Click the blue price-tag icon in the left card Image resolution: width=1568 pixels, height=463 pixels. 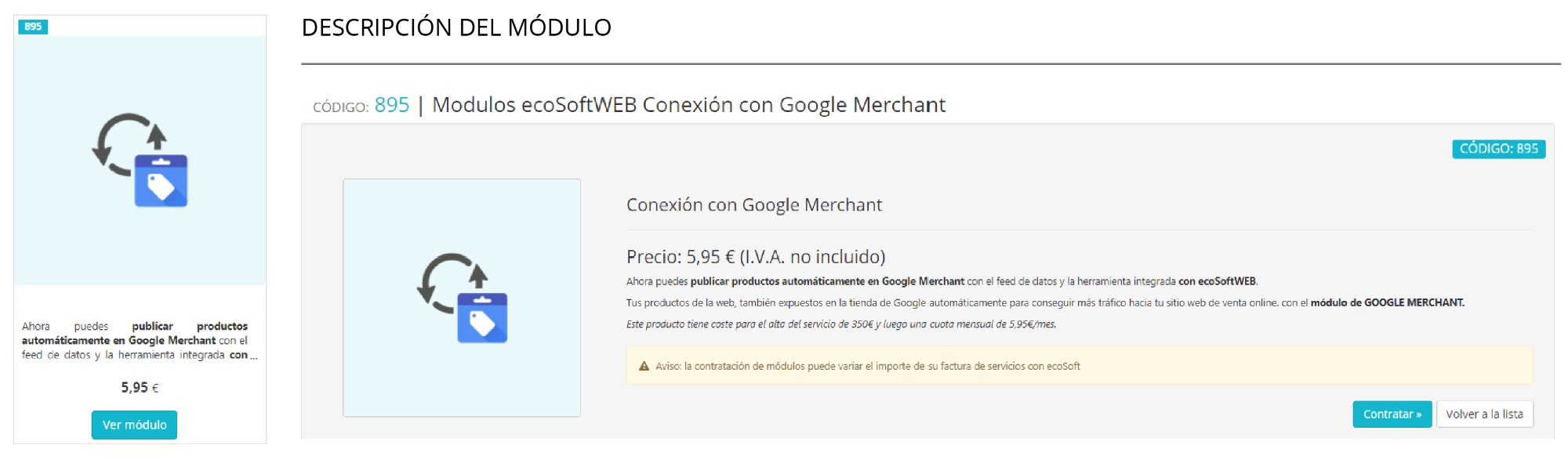coord(161,181)
